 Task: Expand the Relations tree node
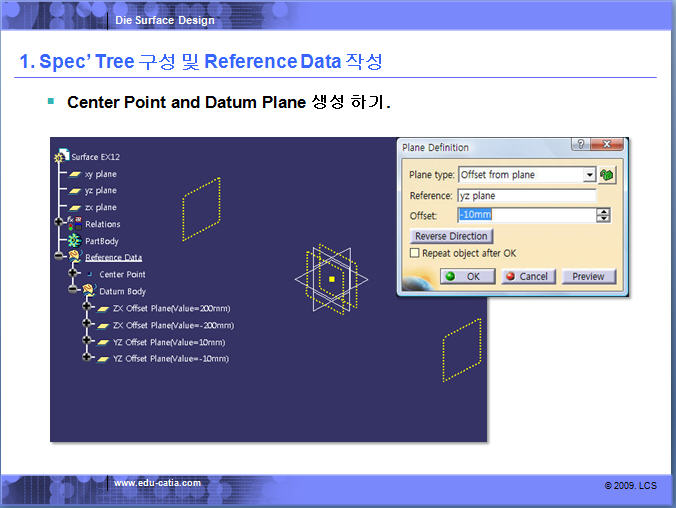click(x=59, y=224)
